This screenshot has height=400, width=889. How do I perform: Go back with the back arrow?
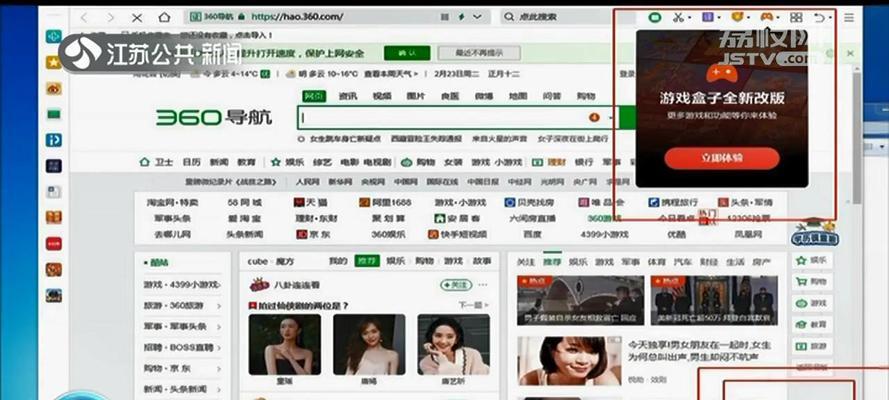point(84,18)
